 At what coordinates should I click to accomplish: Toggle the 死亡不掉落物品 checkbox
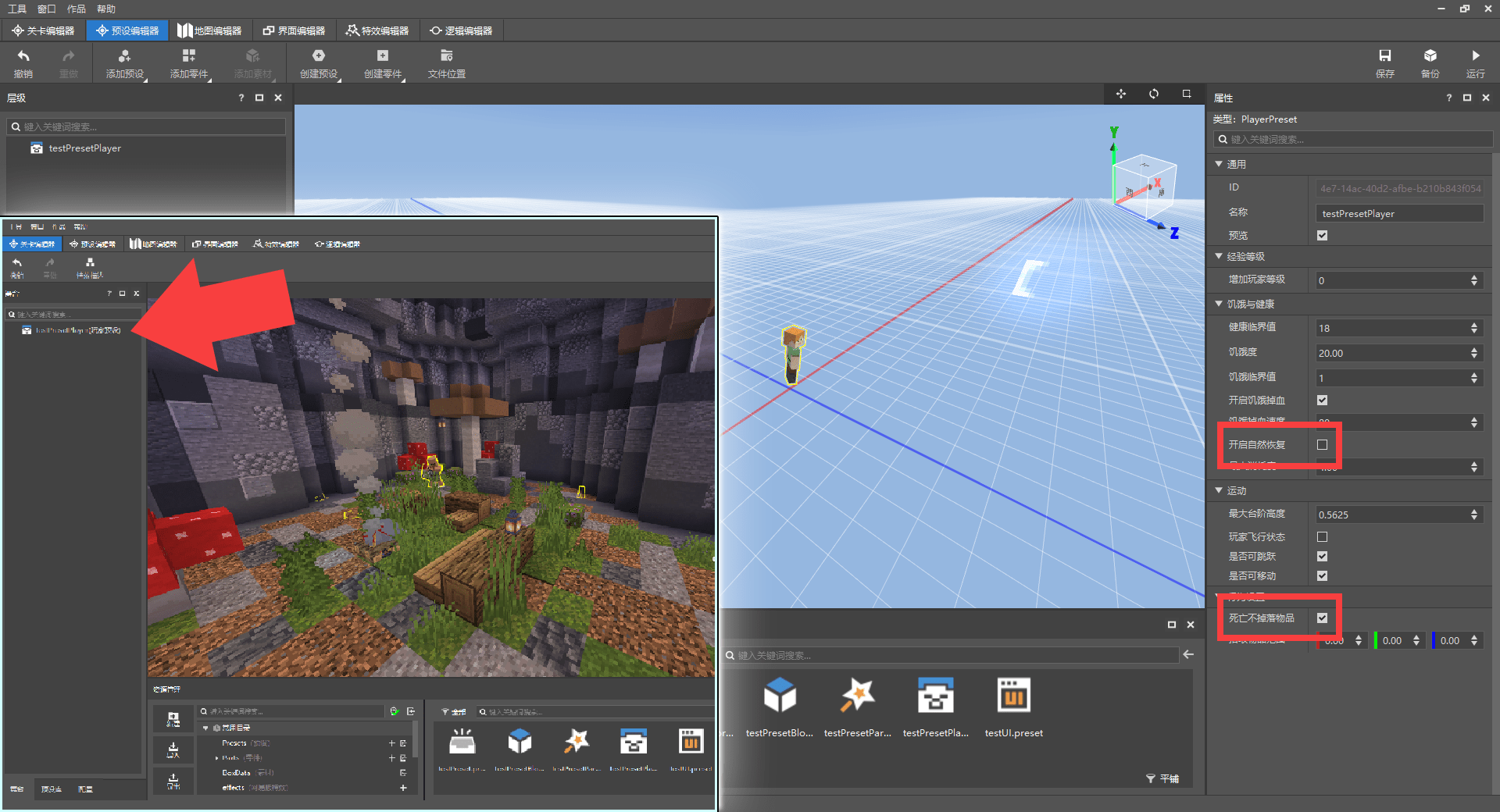(1322, 618)
